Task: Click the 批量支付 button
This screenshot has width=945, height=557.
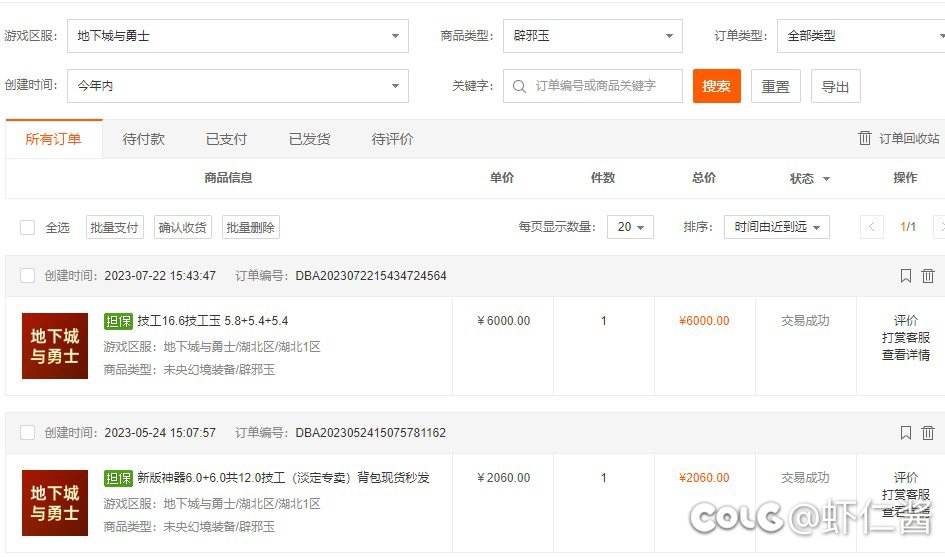Action: [x=115, y=227]
